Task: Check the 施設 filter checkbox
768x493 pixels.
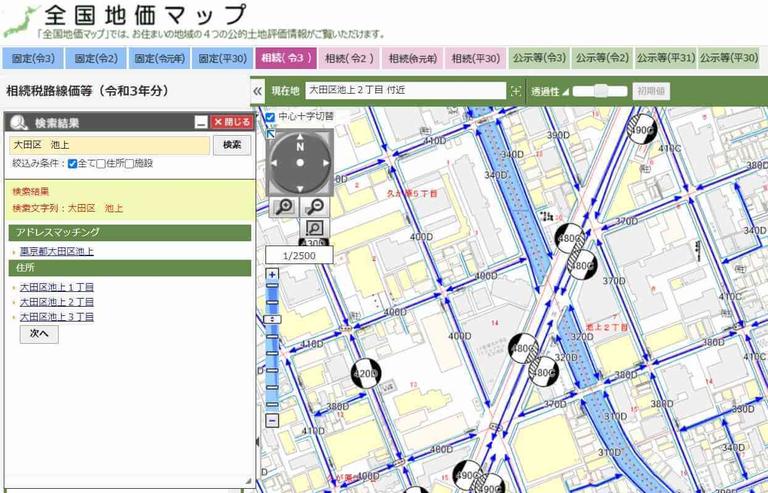Action: point(129,164)
